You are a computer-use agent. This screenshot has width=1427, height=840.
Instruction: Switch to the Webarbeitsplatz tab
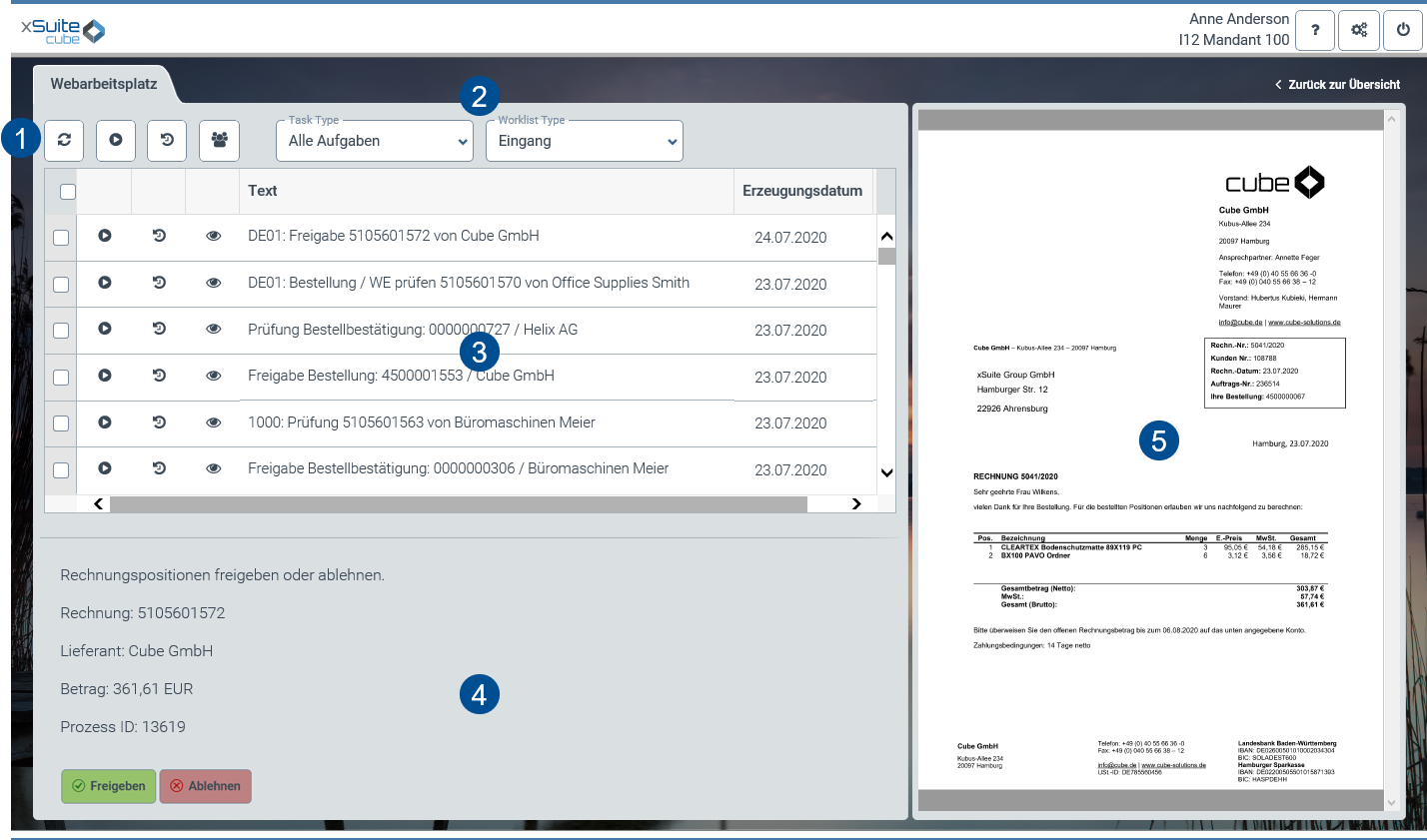[104, 84]
